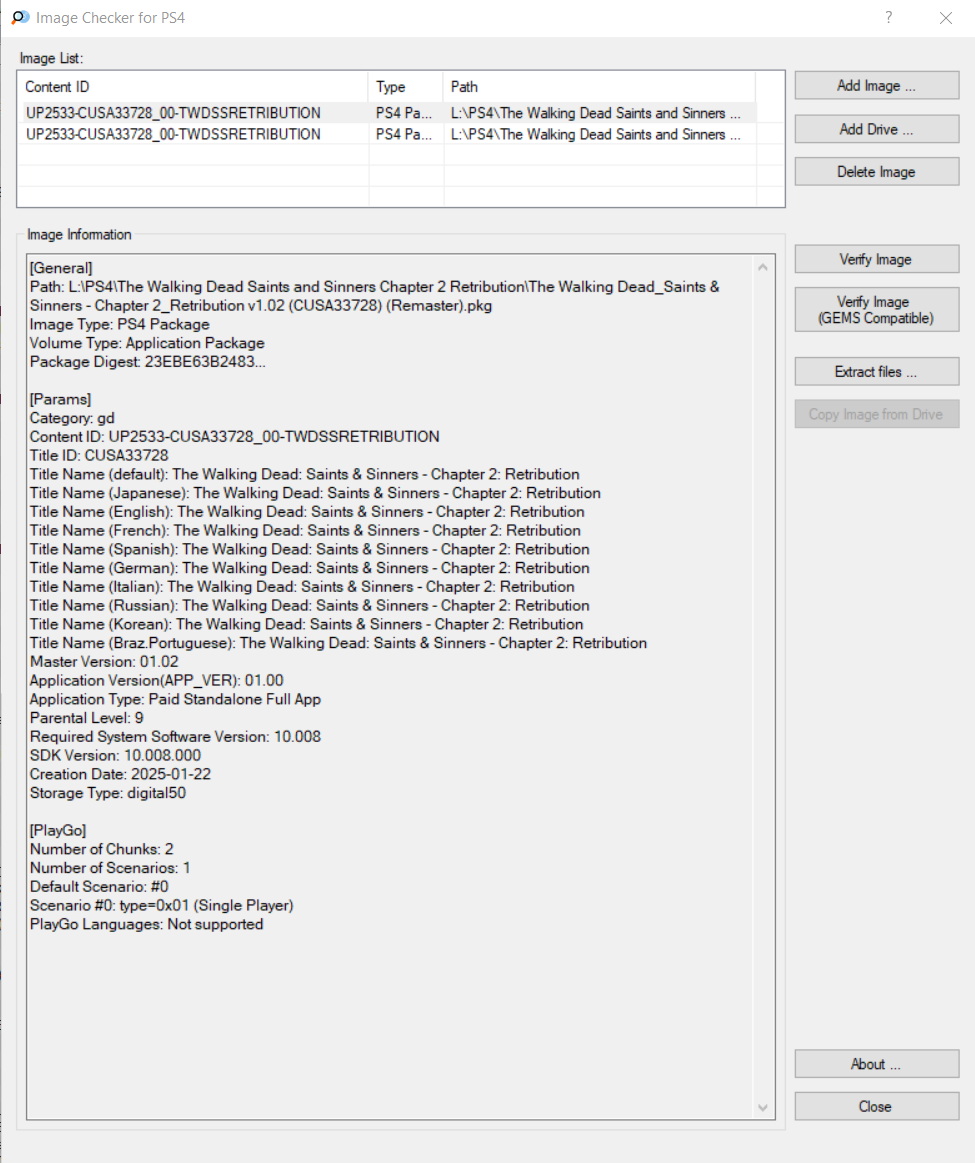Viewport: 975px width, 1163px height.
Task: Click the Storage Type: digital50 line
Action: [x=108, y=793]
